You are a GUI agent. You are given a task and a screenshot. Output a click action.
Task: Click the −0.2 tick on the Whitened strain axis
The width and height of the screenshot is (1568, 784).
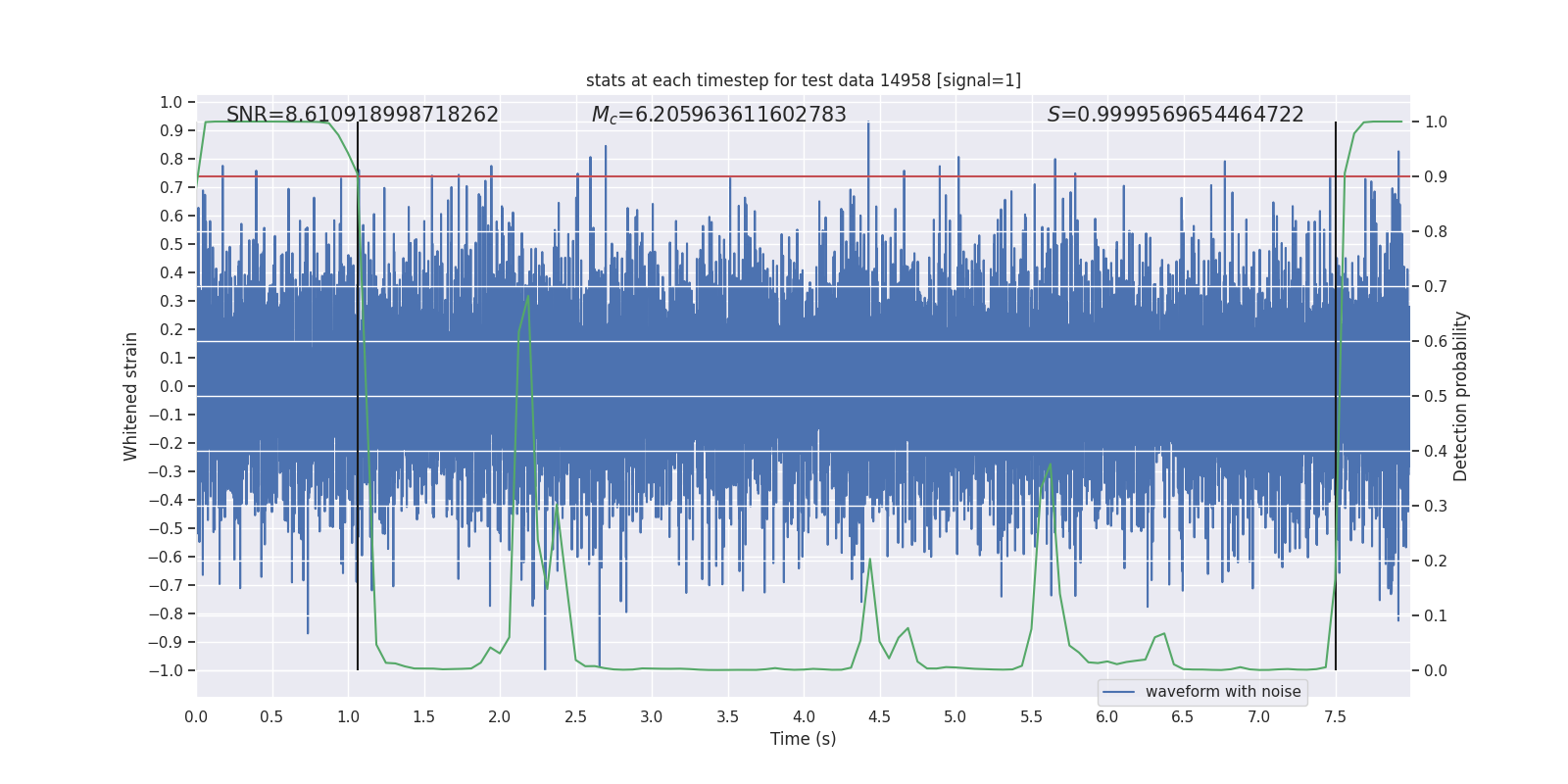point(166,444)
